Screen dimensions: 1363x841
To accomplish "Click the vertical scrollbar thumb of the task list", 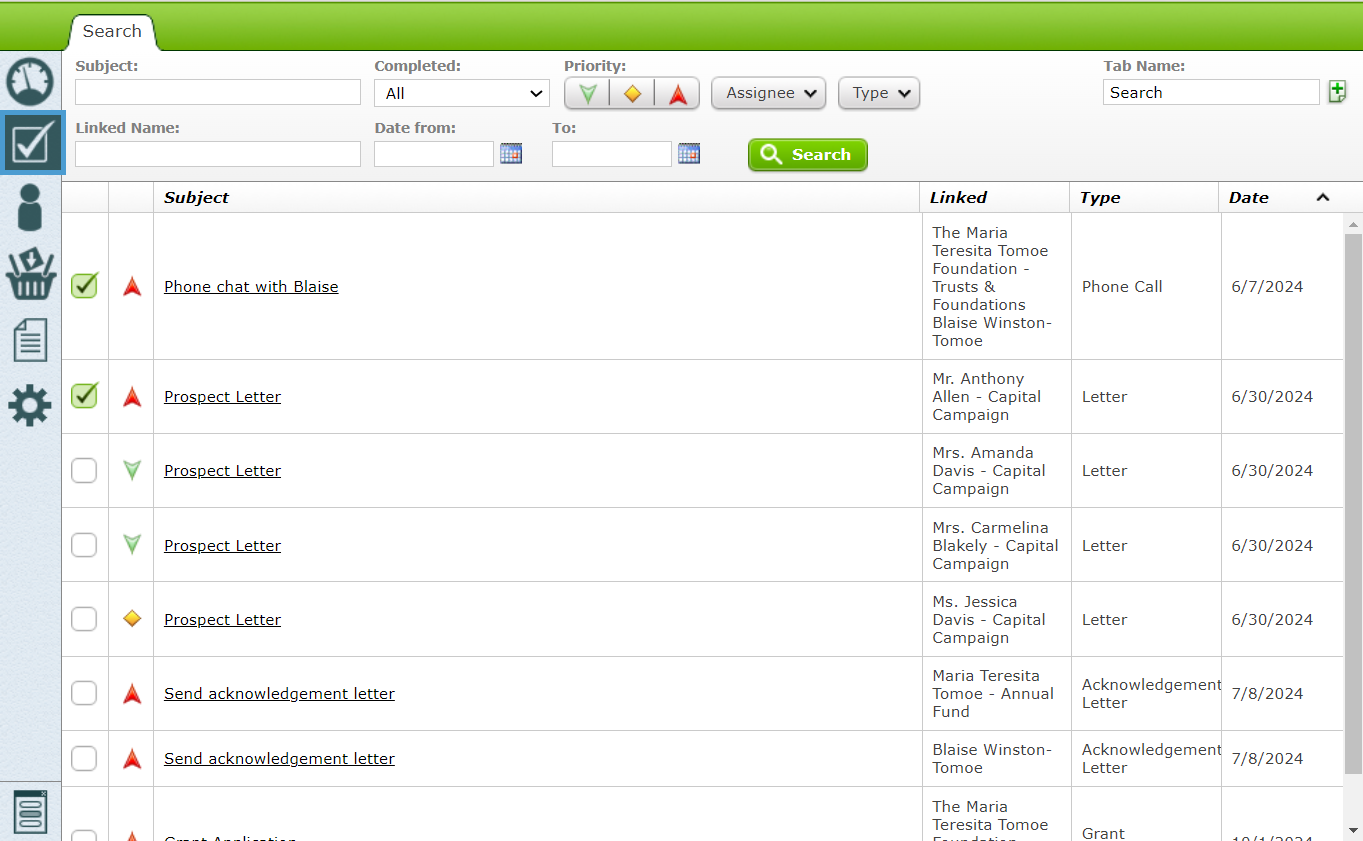I will click(1353, 504).
